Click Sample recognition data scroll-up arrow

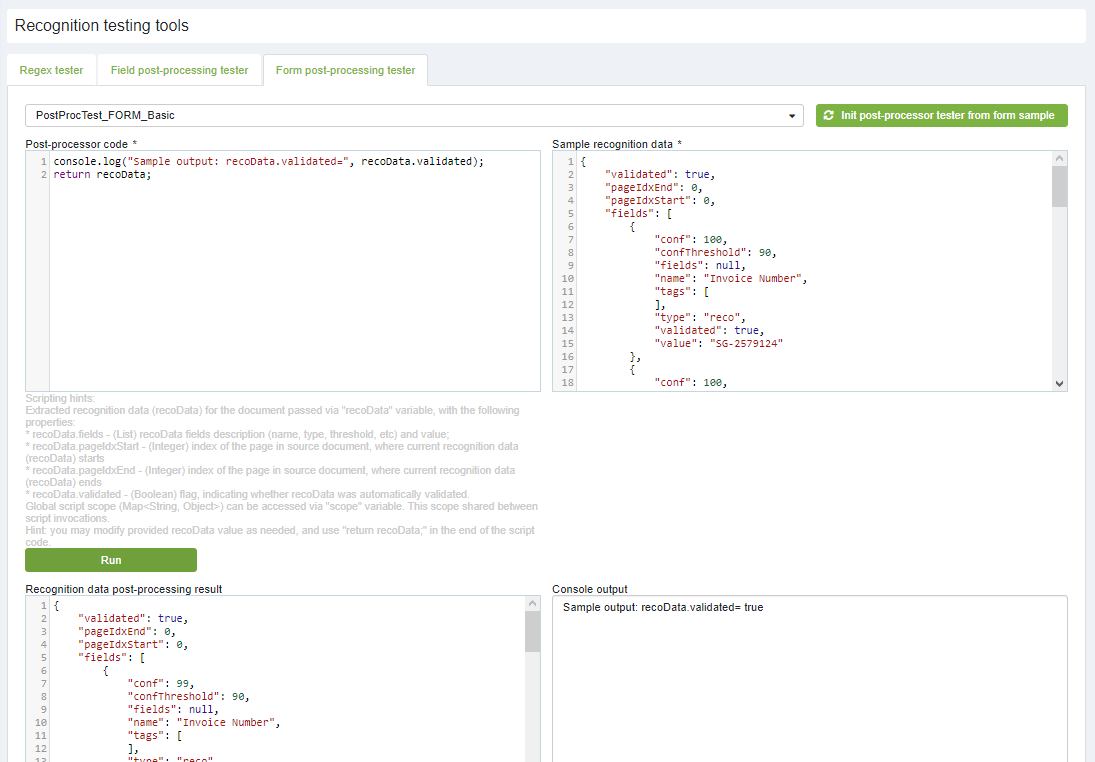click(1060, 159)
